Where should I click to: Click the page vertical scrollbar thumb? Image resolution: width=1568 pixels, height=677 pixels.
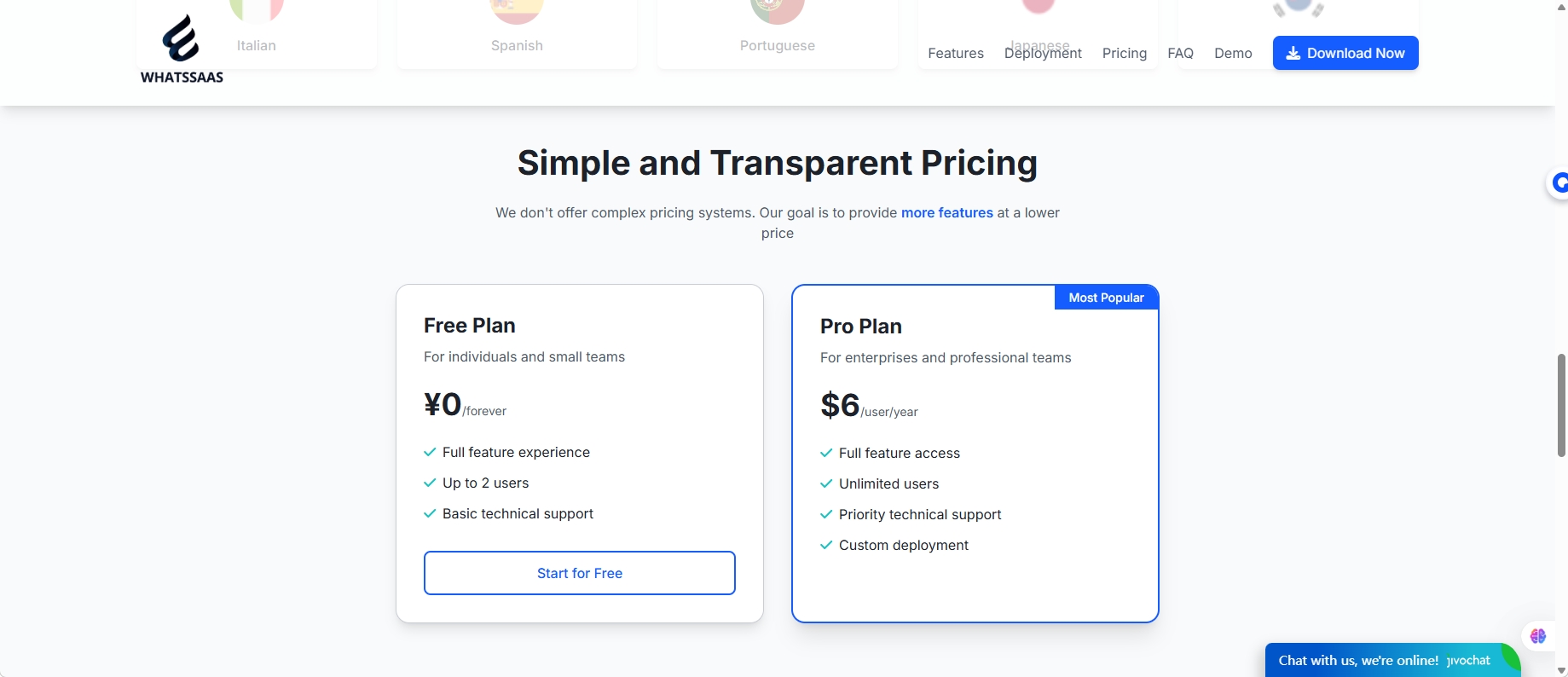point(1561,406)
